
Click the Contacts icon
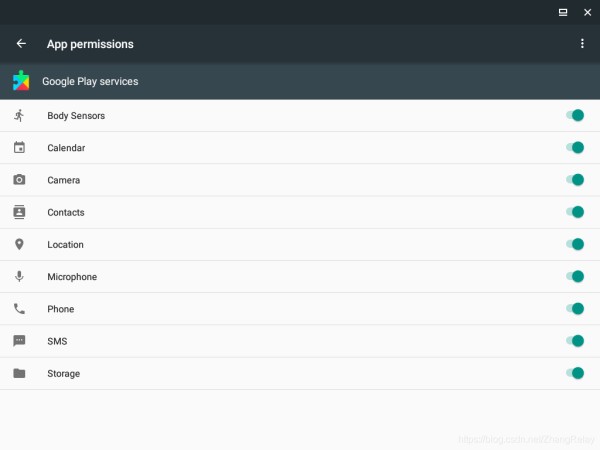[19, 212]
